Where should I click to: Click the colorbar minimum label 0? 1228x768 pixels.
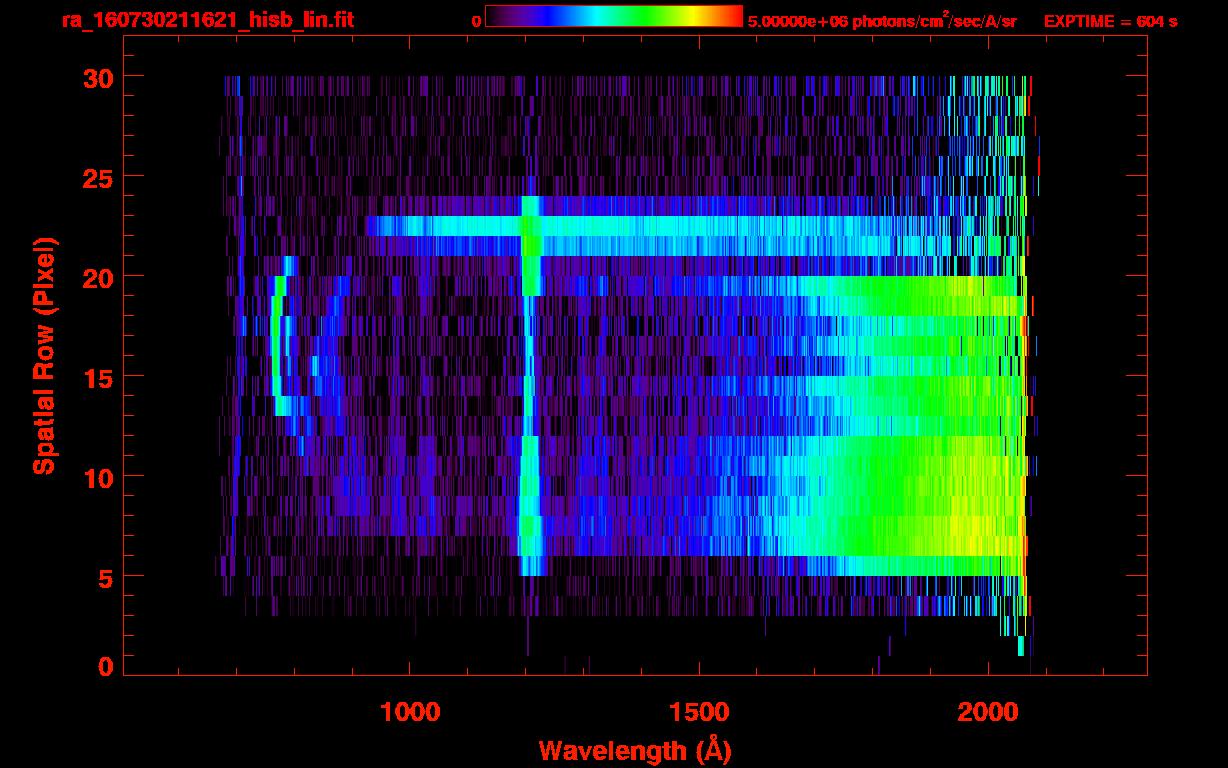point(476,21)
